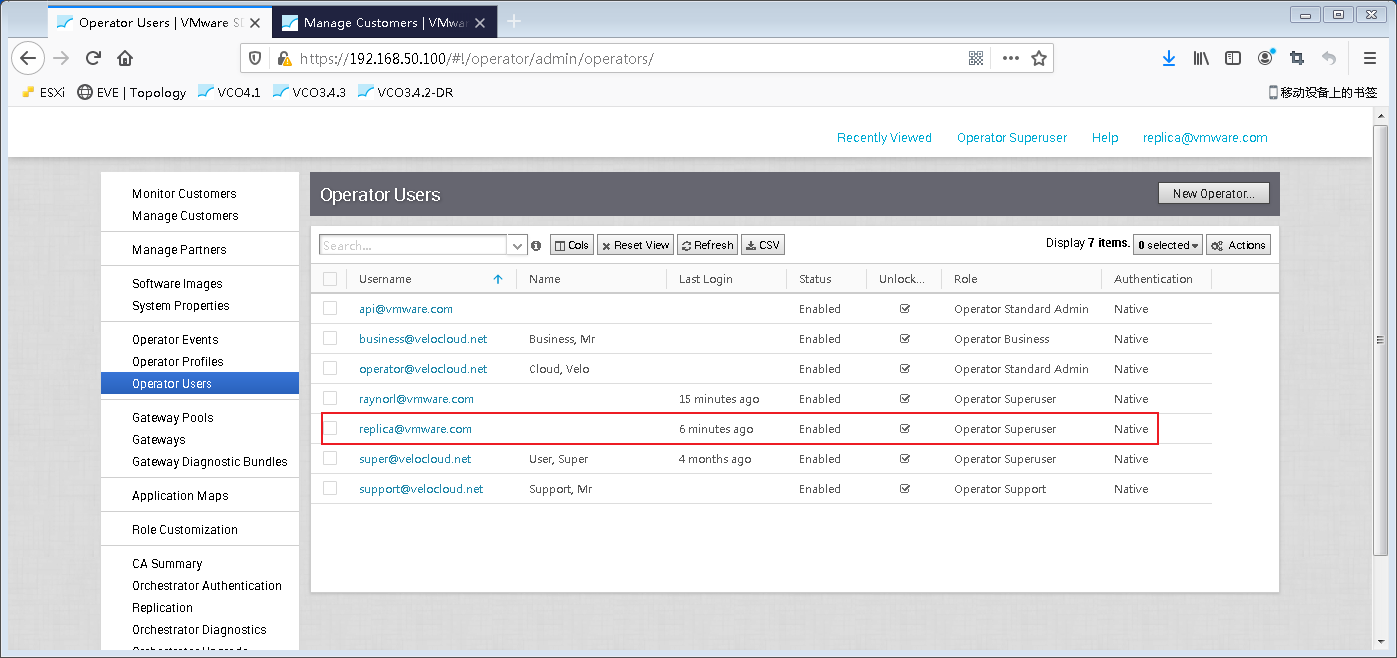Check the box for raynorl@vmware.com
1397x658 pixels.
pyautogui.click(x=330, y=398)
